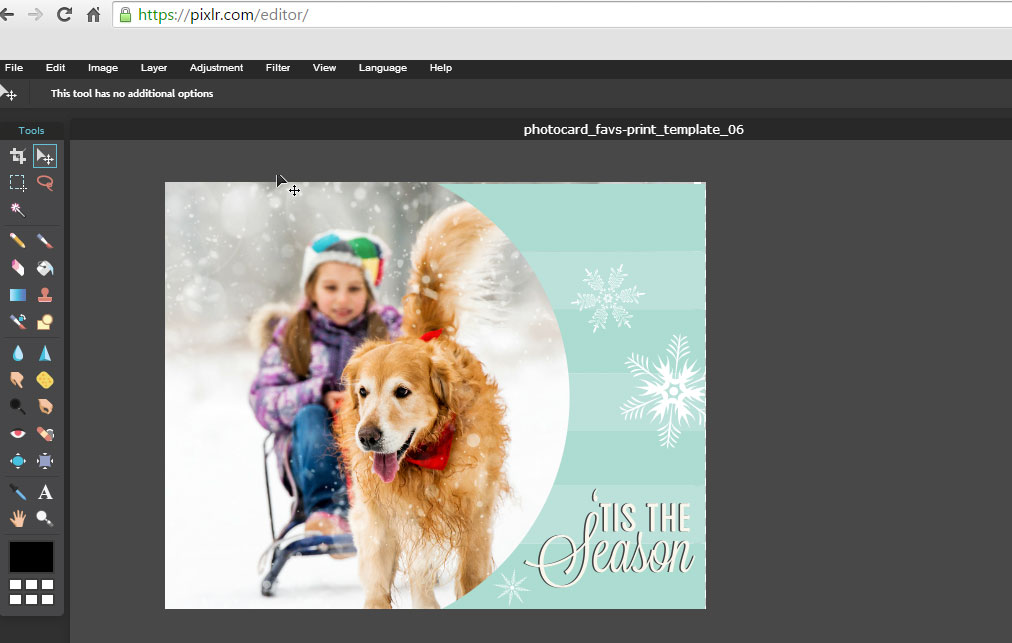Image resolution: width=1012 pixels, height=643 pixels.
Task: Activate the Hand pan tool
Action: (x=18, y=518)
